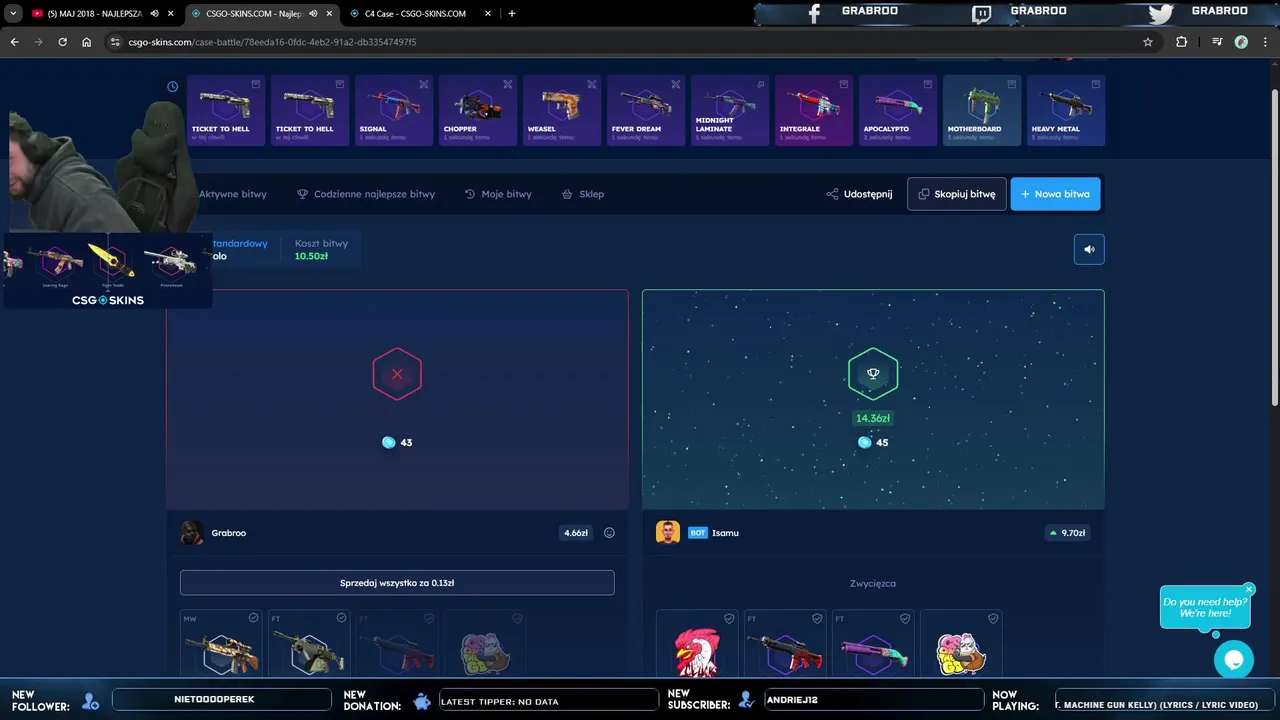
Task: Close the MAJ 2018 YouTube tab
Action: click(170, 14)
